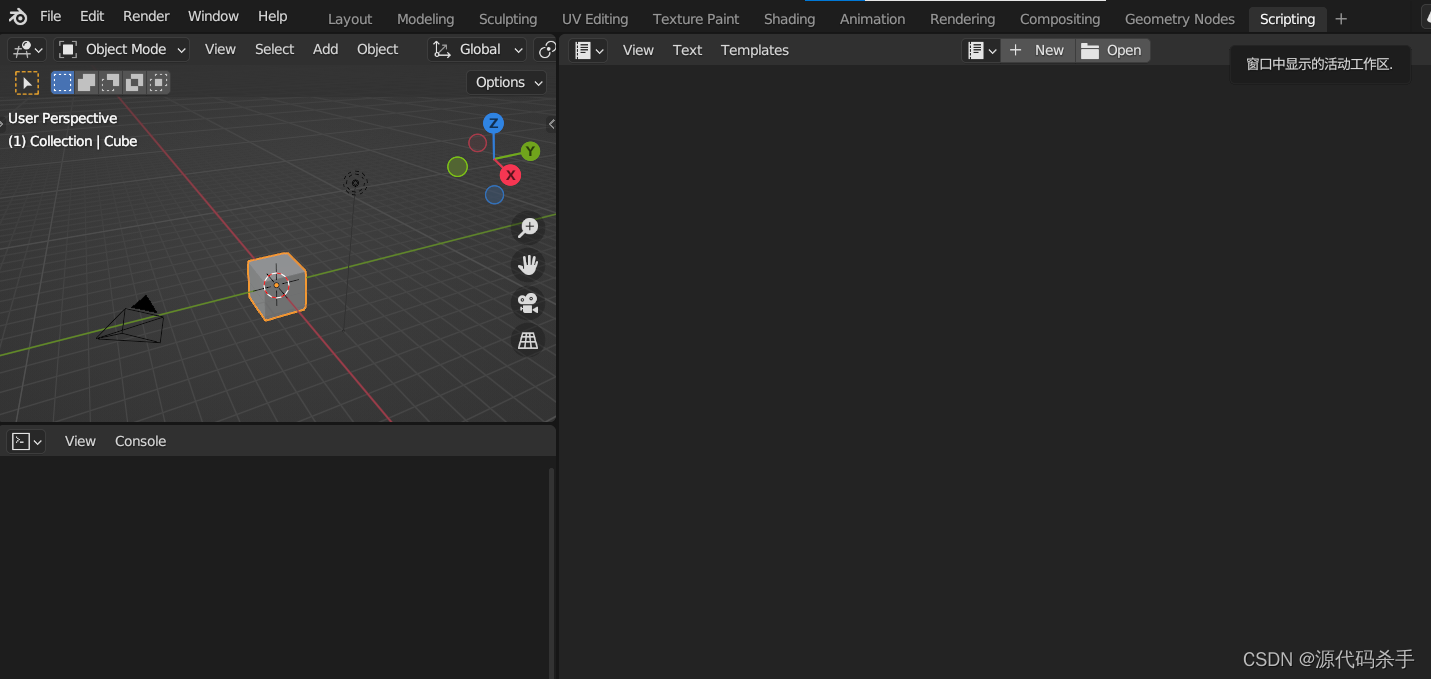
Task: Open the Templates menu
Action: (x=754, y=50)
